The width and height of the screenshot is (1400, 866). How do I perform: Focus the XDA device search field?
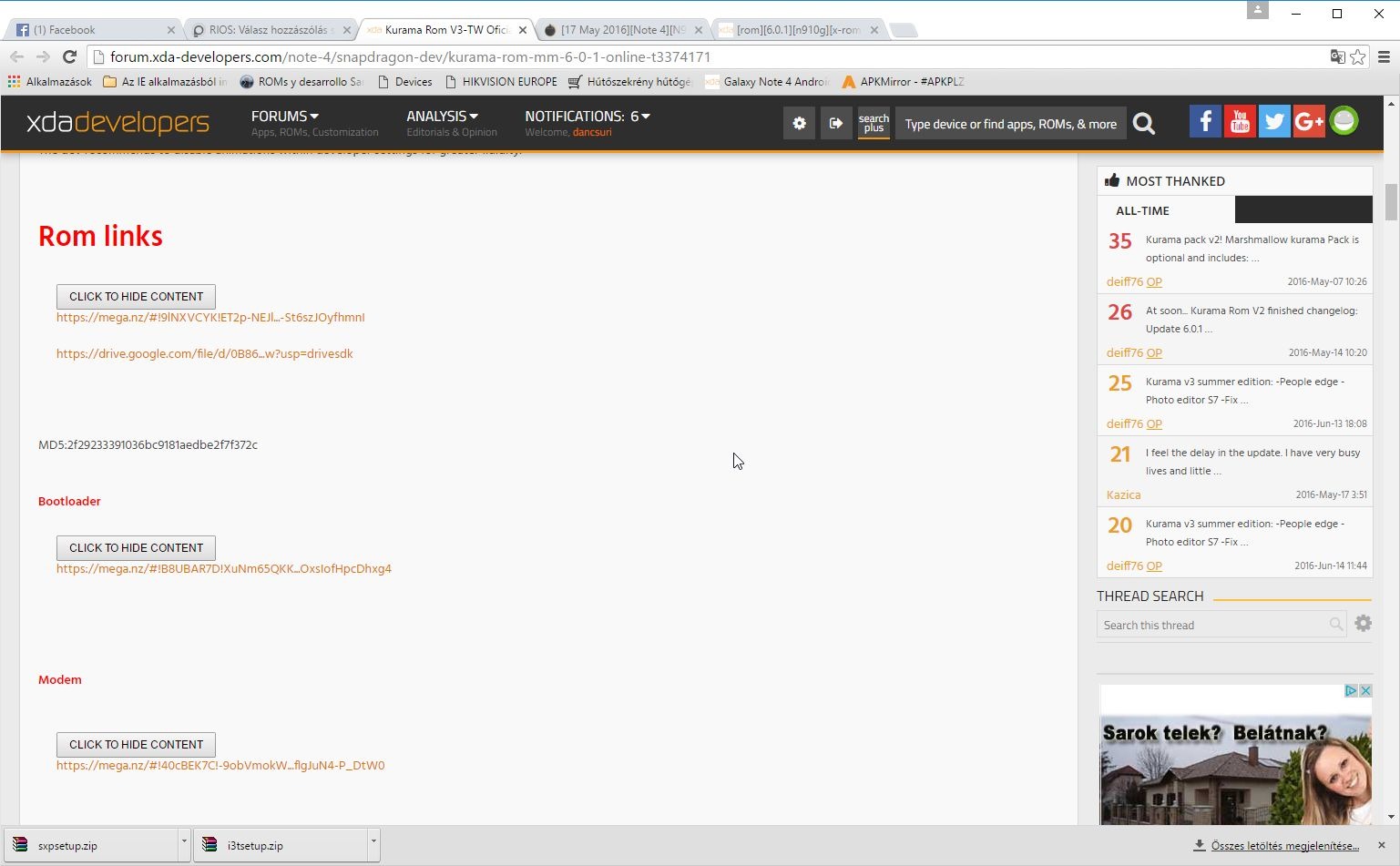(x=1010, y=124)
